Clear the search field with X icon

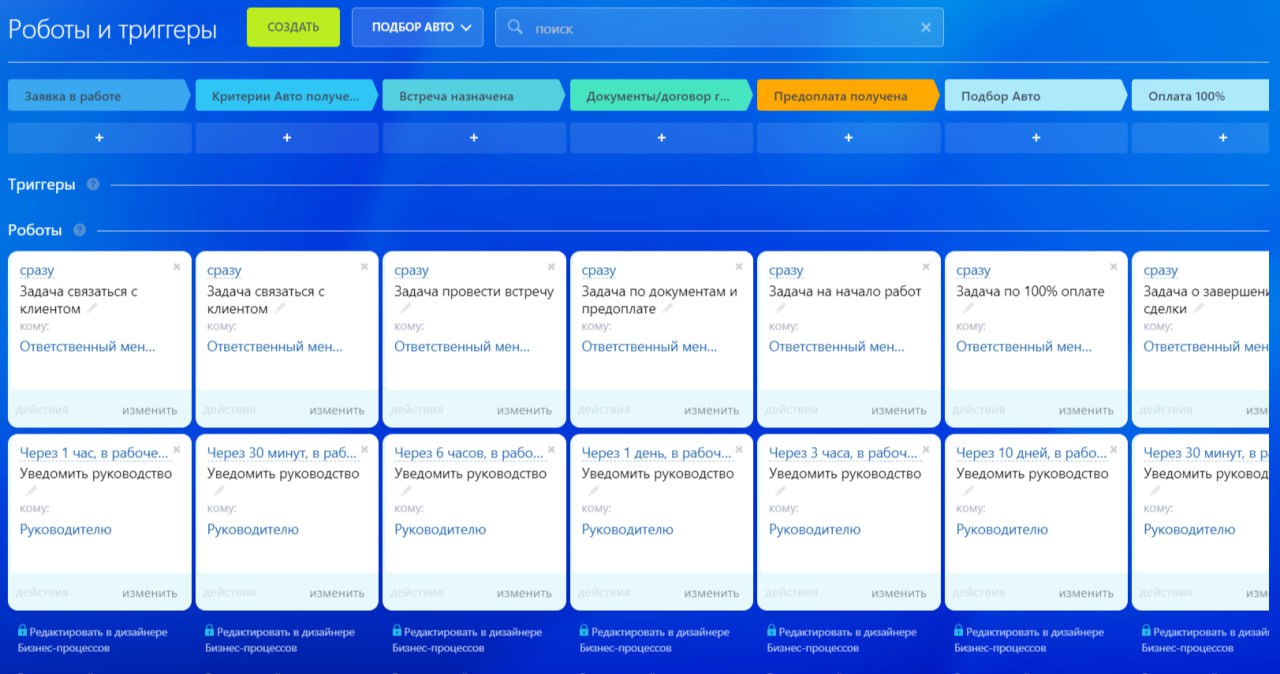coord(926,28)
